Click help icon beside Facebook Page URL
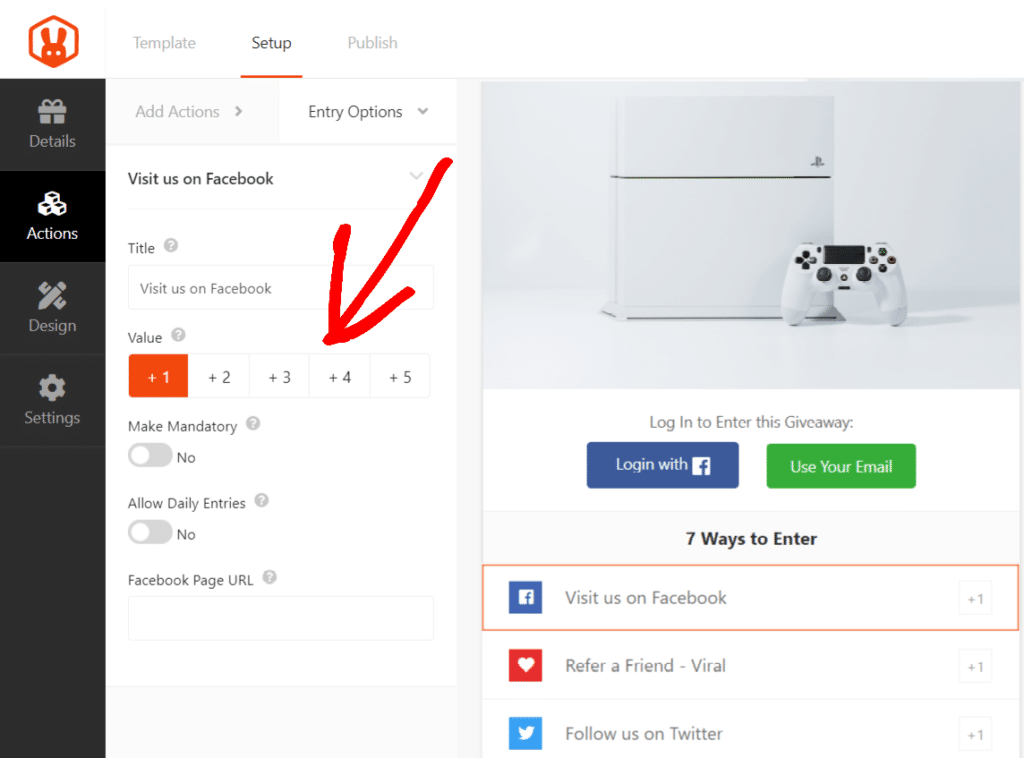Screen dimensions: 1024x758 (x=269, y=578)
